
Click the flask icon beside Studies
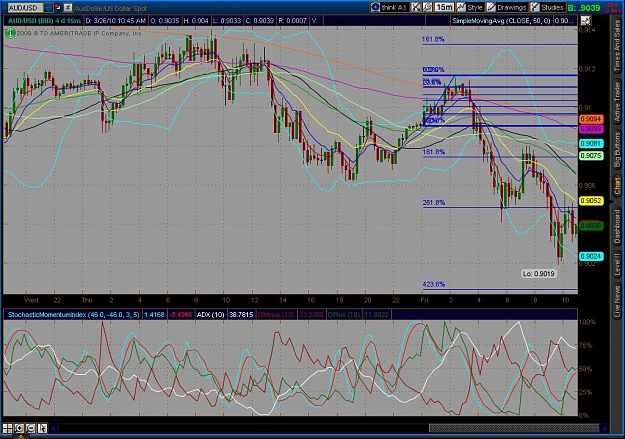[x=535, y=7]
